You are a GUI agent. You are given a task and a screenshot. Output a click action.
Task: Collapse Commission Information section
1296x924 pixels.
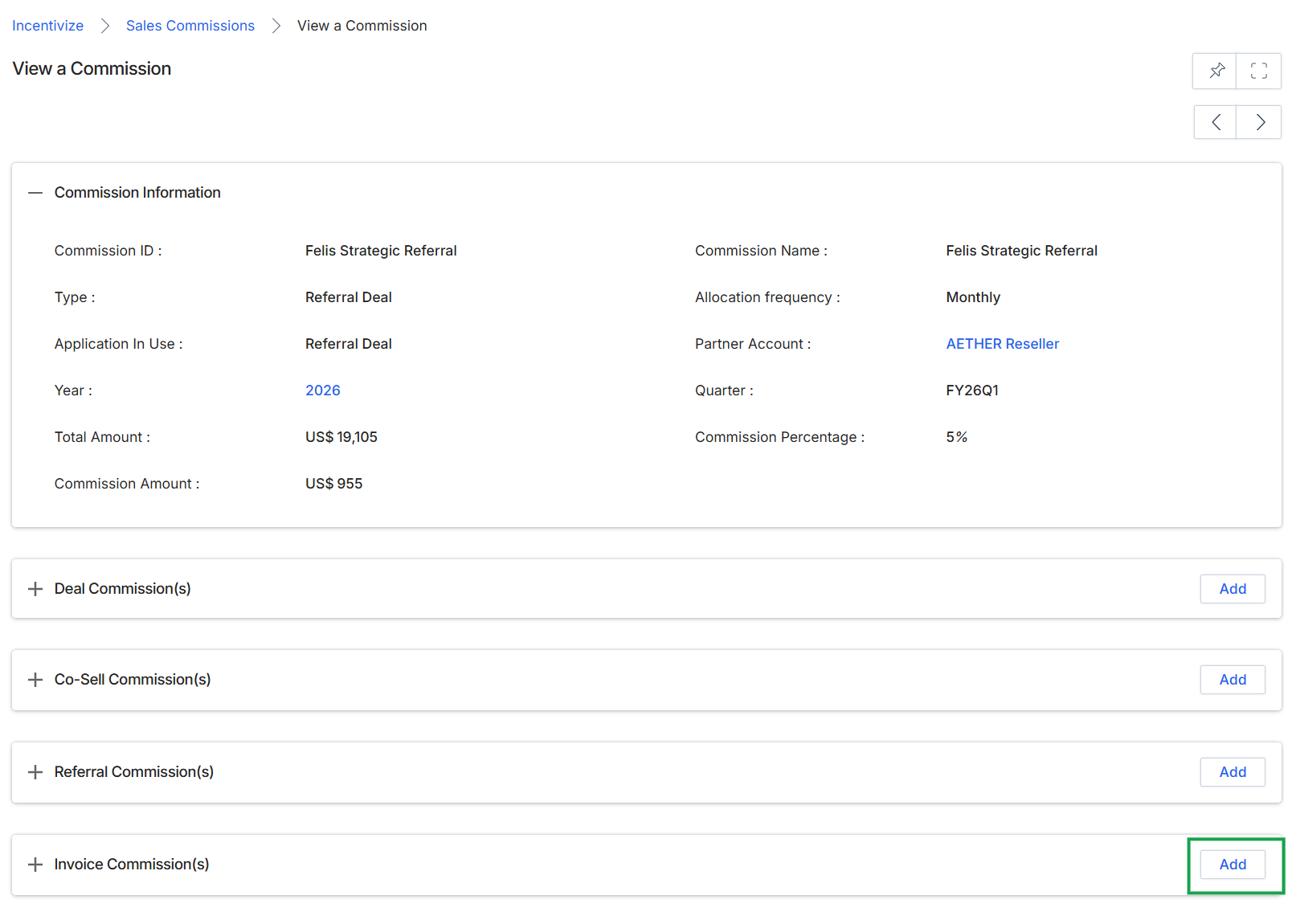pyautogui.click(x=35, y=193)
